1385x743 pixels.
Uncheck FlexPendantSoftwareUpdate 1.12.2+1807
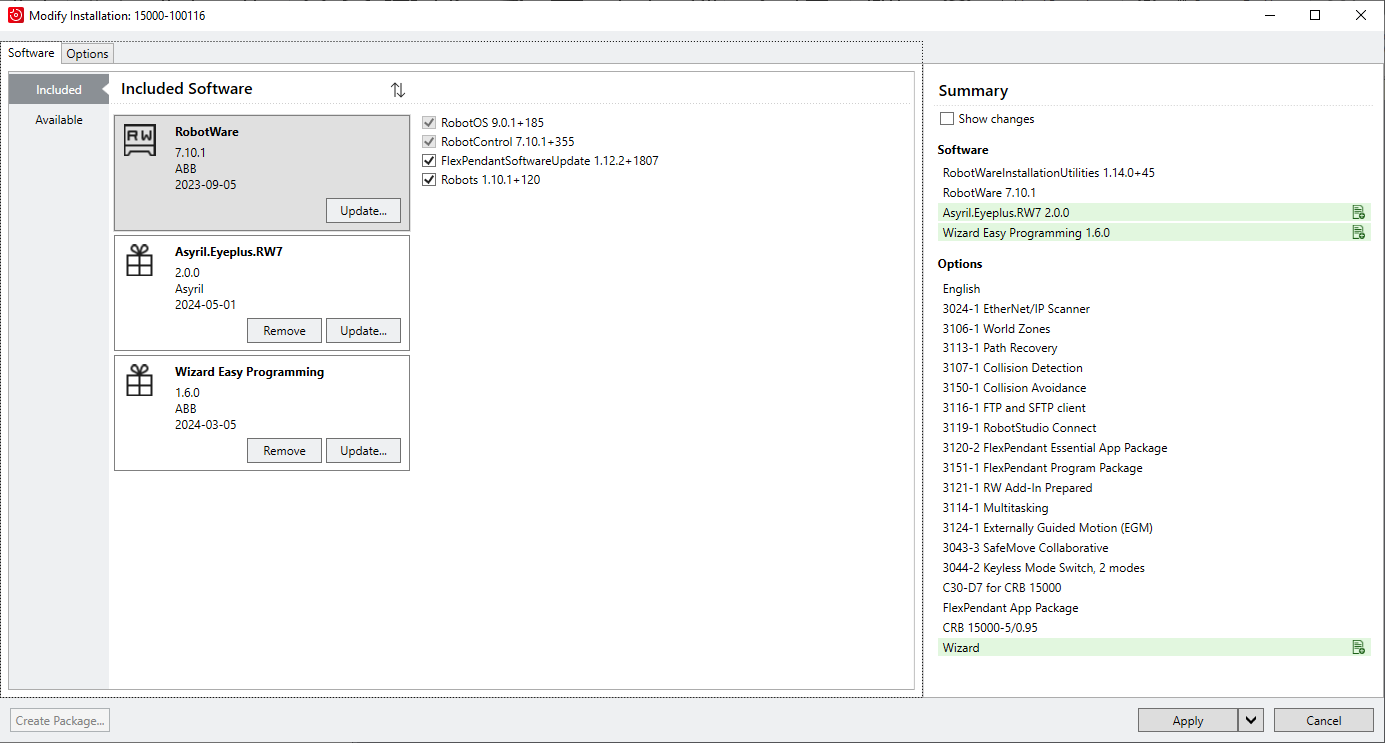[x=430, y=161]
